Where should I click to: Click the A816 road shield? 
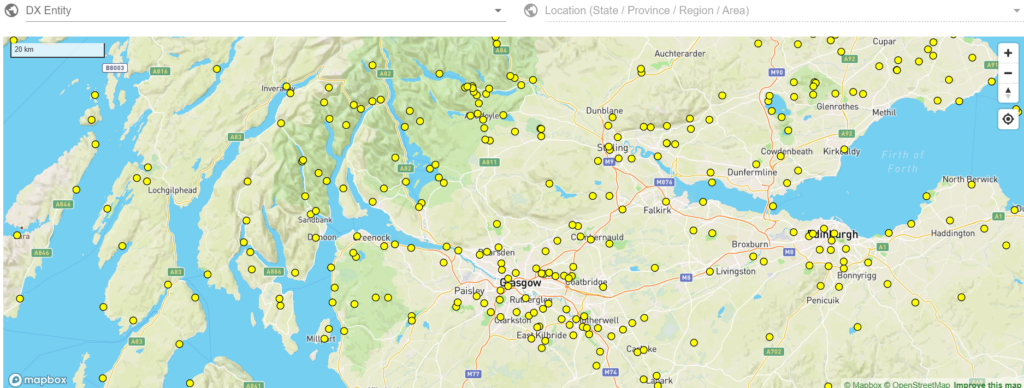[x=160, y=71]
